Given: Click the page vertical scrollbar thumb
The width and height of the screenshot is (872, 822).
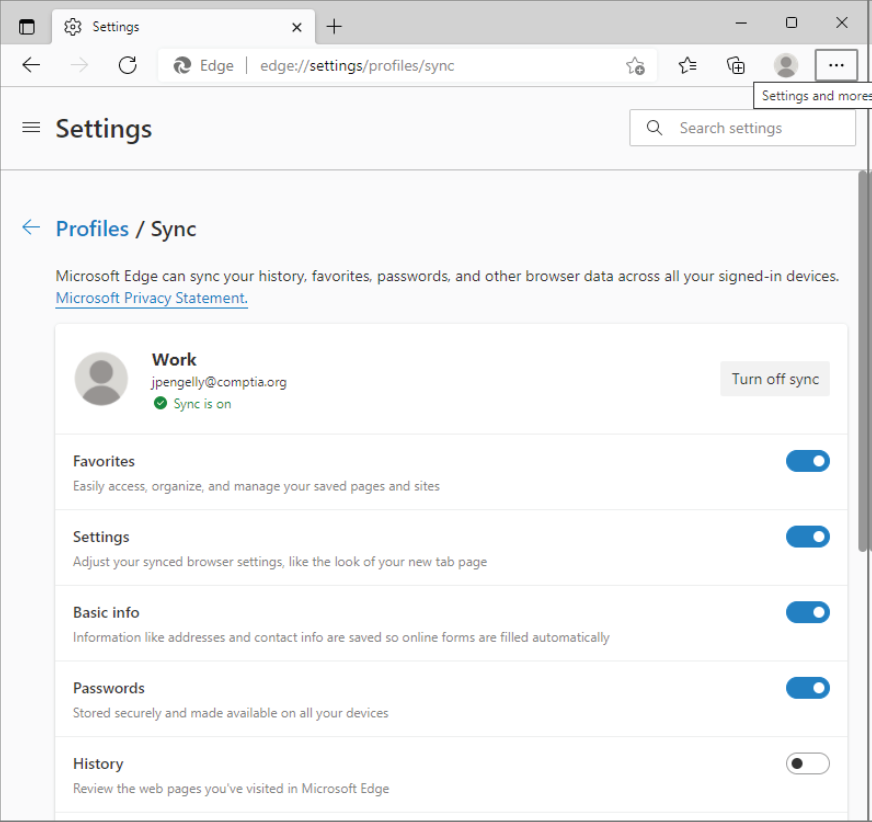Looking at the screenshot, I should click(x=863, y=362).
